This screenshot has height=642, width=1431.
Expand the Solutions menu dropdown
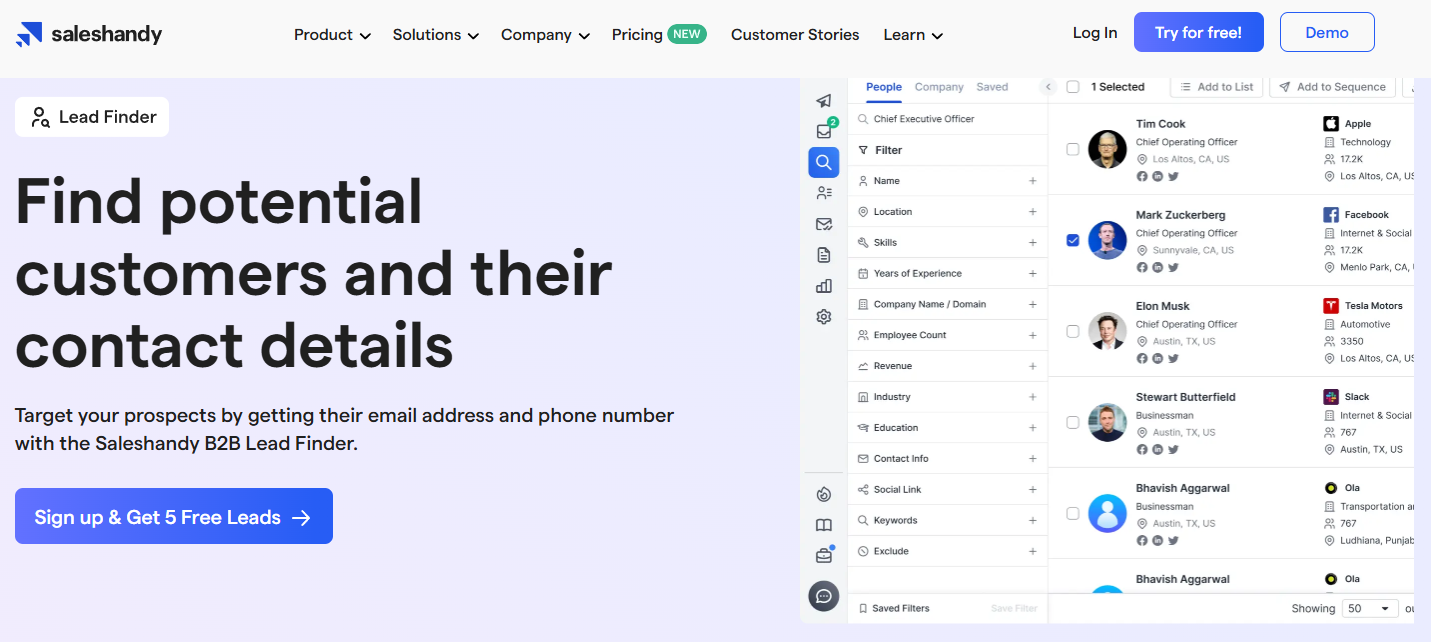[x=436, y=35]
